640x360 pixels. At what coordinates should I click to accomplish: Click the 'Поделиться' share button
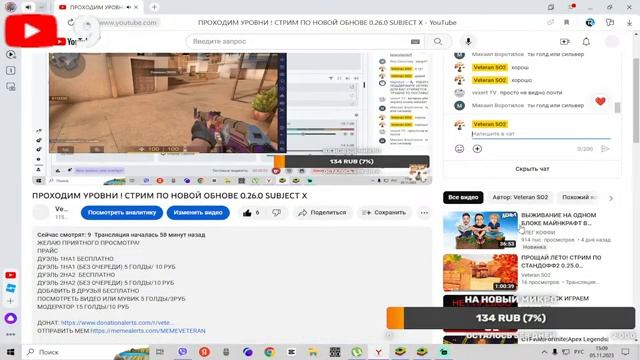pos(322,213)
